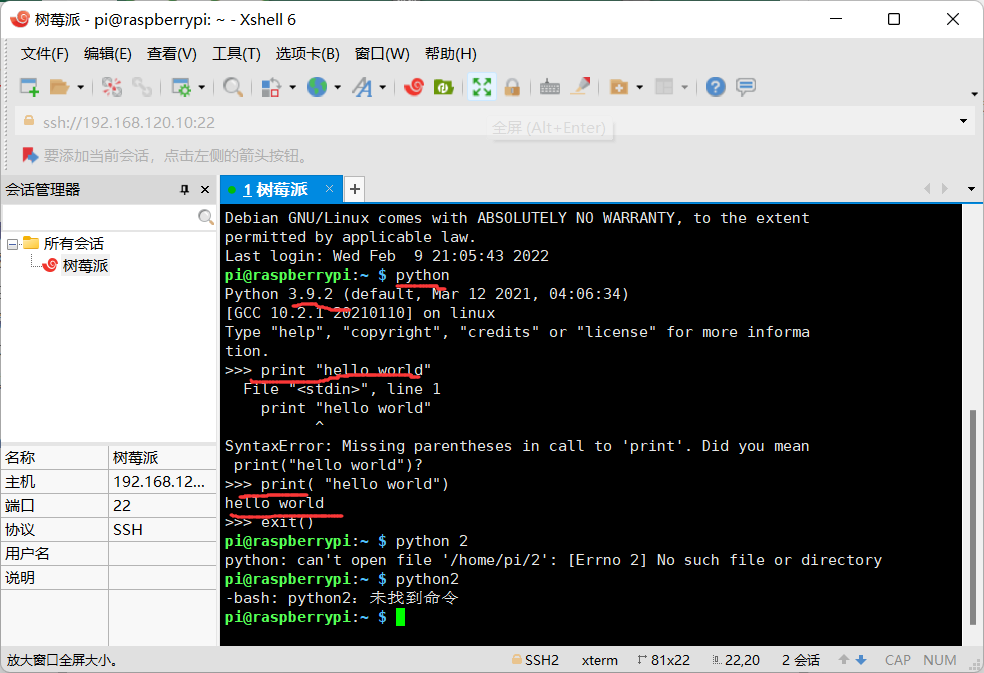Screen dimensions: 984x673
Task: Click the terminal vertical scrollbar
Action: pyautogui.click(x=973, y=517)
